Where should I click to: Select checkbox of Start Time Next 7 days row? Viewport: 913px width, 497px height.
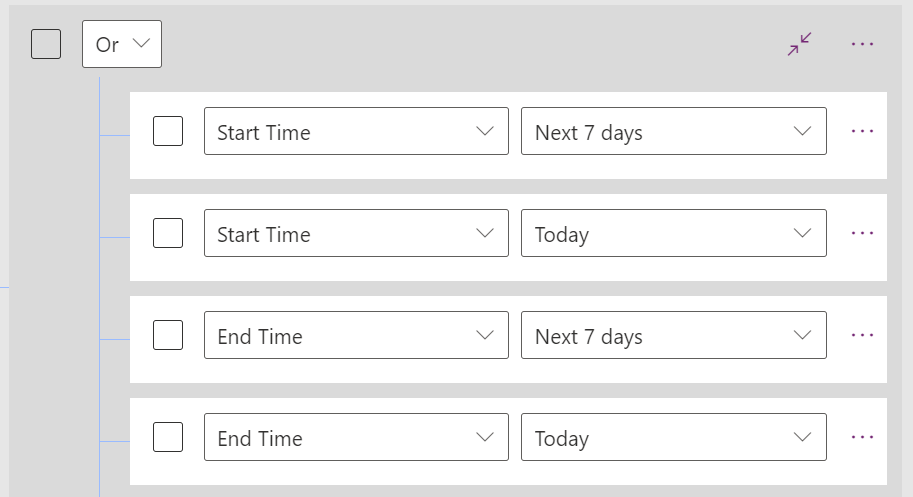coord(168,131)
